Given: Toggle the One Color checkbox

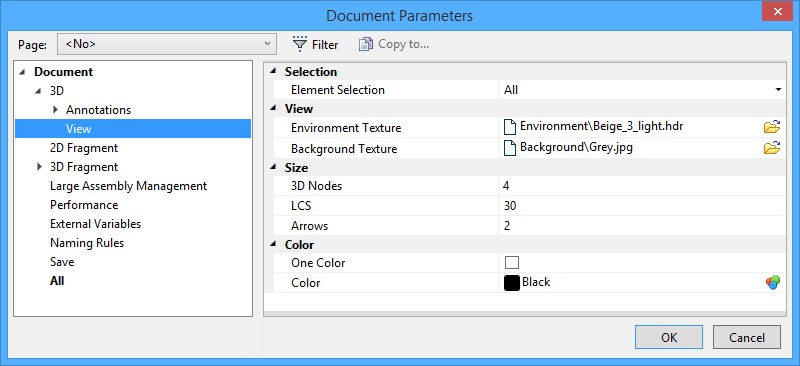Looking at the screenshot, I should click(512, 262).
